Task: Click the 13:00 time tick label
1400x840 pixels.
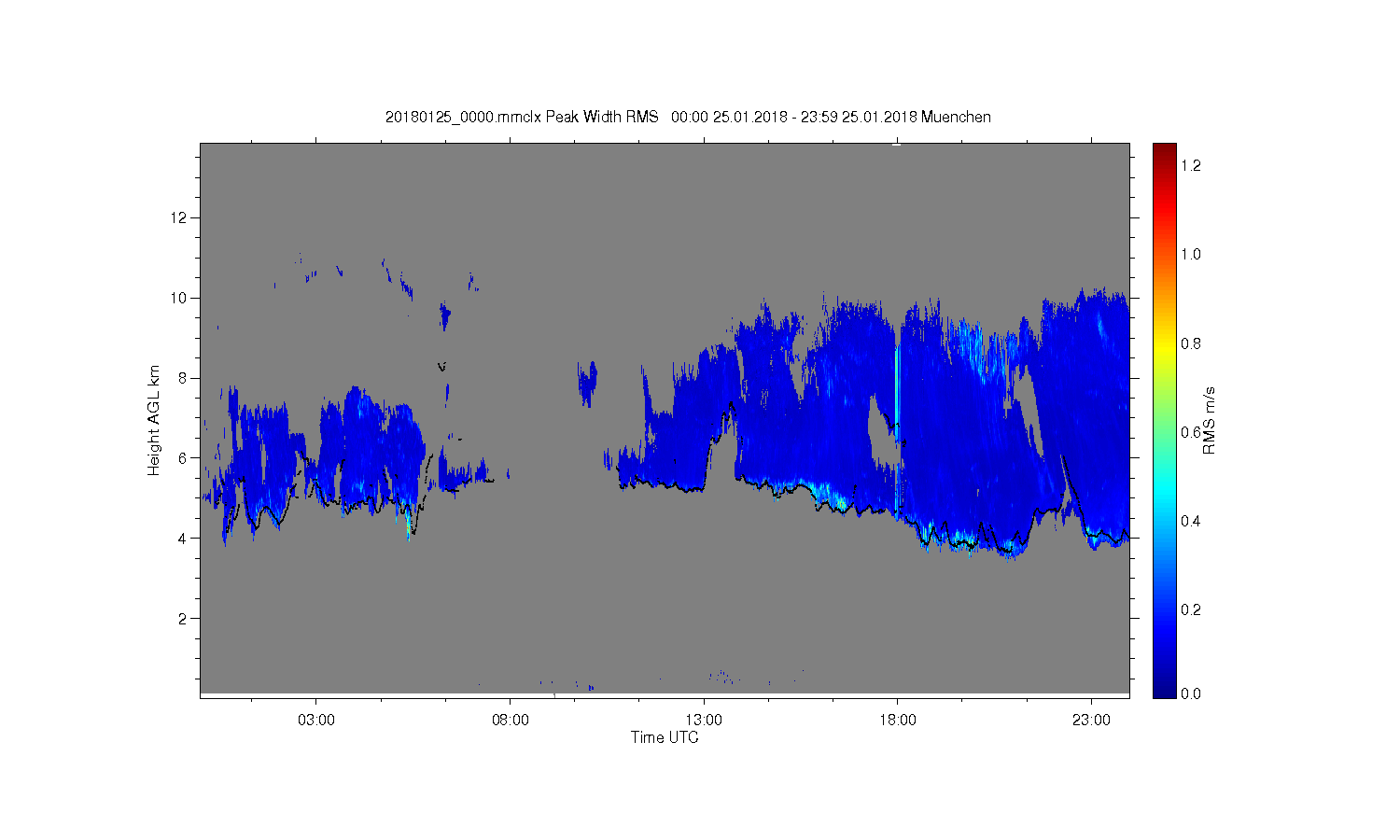Action: click(704, 720)
